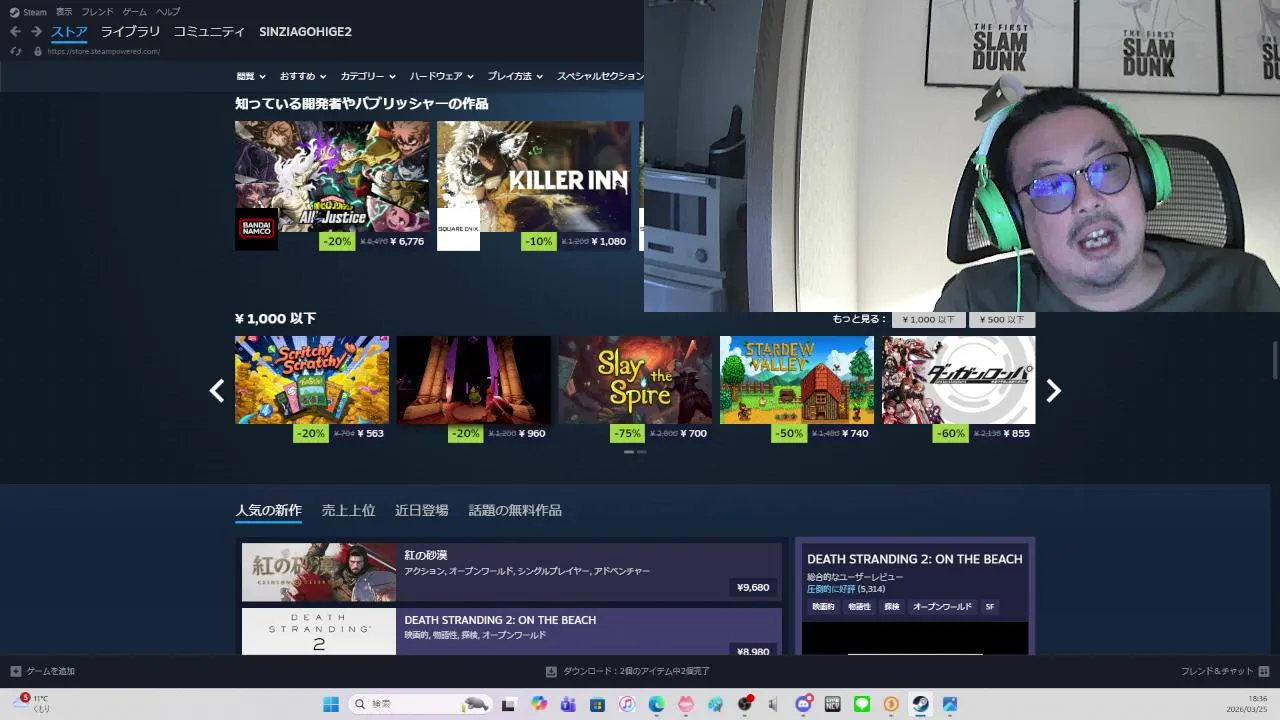Open the Windows Start menu
1280x720 pixels.
(x=331, y=704)
